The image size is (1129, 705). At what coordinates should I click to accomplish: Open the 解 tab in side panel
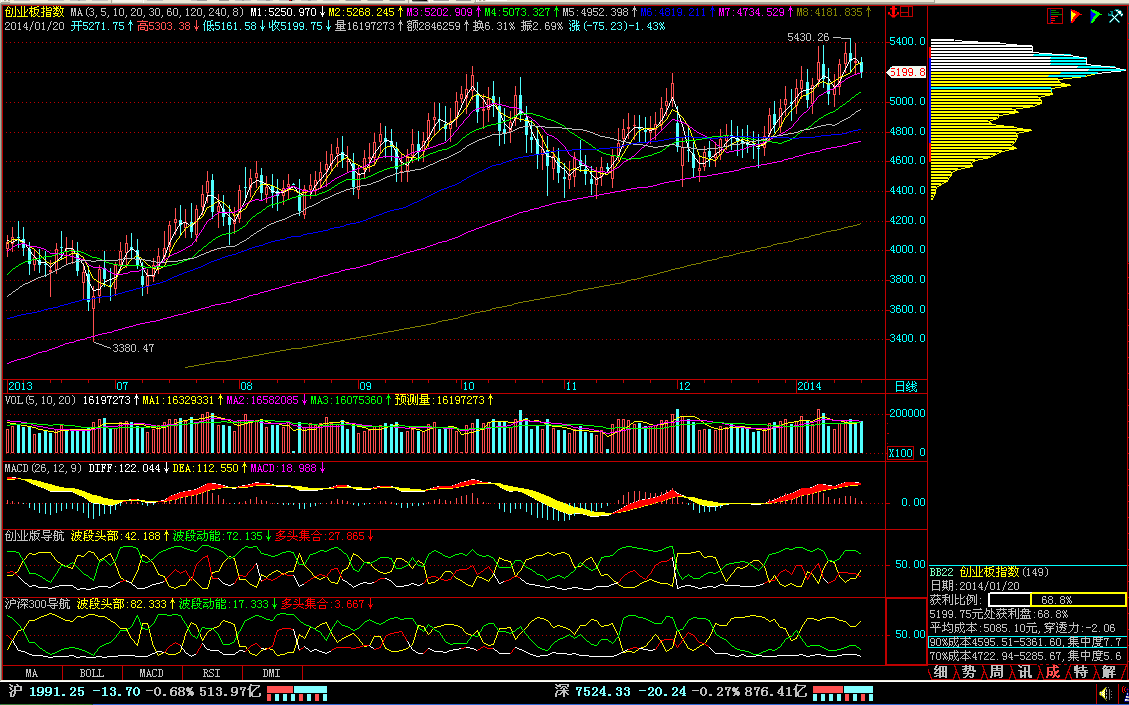coord(1109,673)
